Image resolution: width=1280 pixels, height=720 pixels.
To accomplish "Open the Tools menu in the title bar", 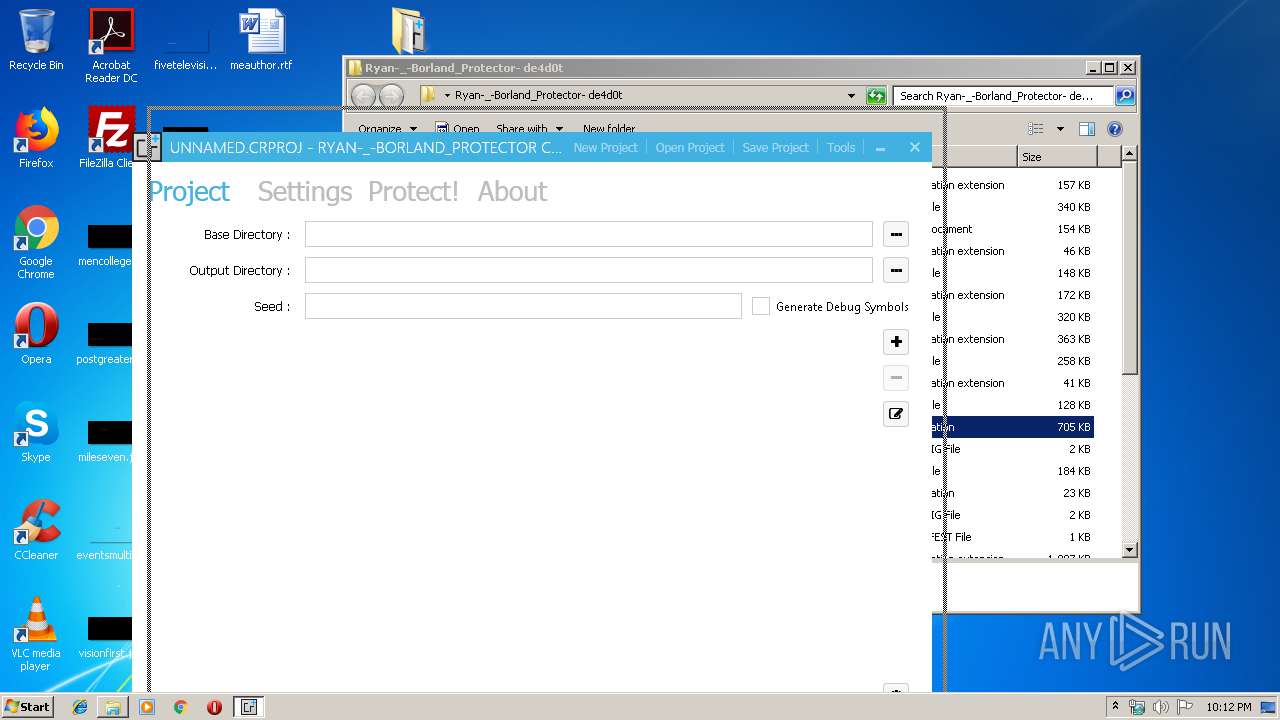I will (841, 147).
